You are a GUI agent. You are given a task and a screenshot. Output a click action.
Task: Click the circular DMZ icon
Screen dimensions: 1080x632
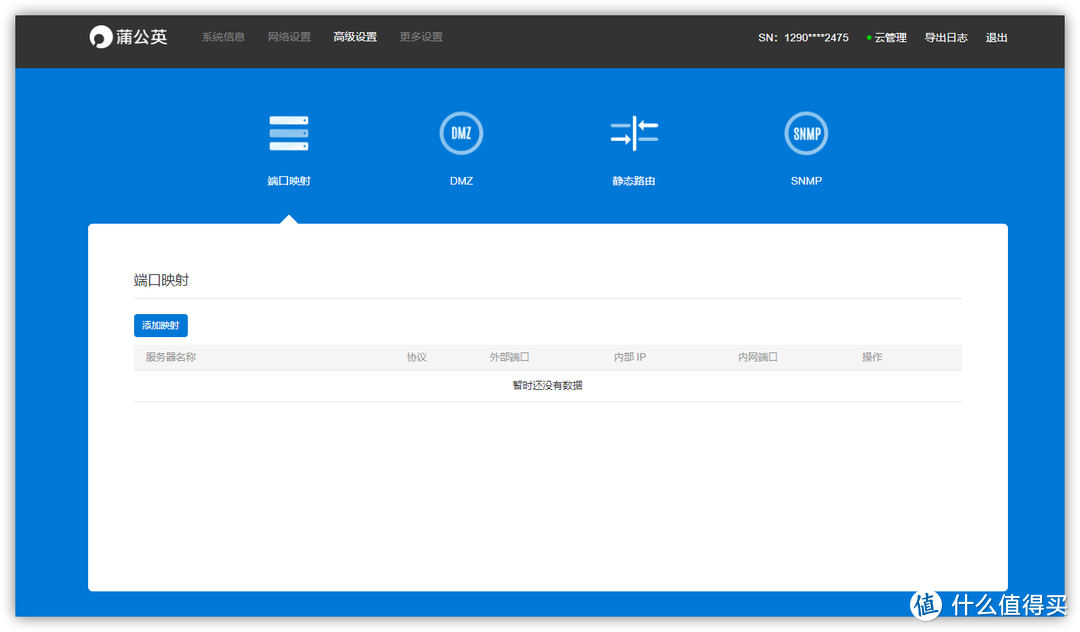click(461, 133)
